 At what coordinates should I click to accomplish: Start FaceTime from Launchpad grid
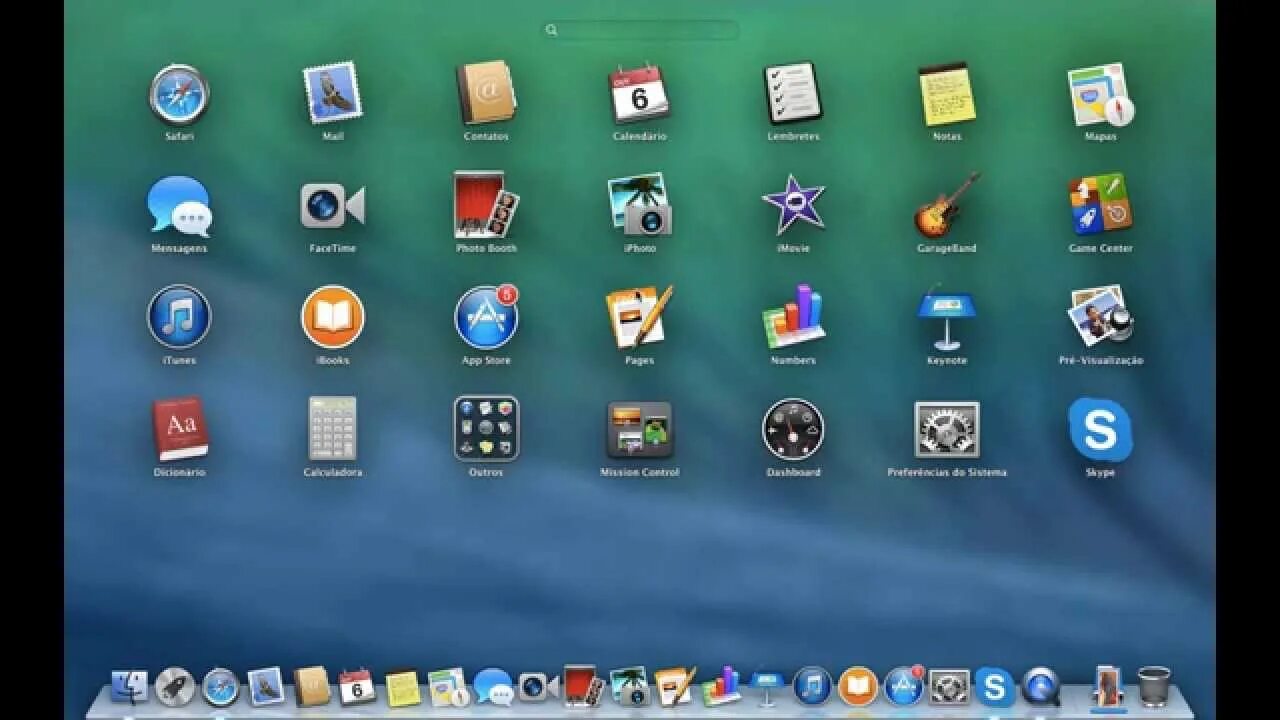[333, 206]
